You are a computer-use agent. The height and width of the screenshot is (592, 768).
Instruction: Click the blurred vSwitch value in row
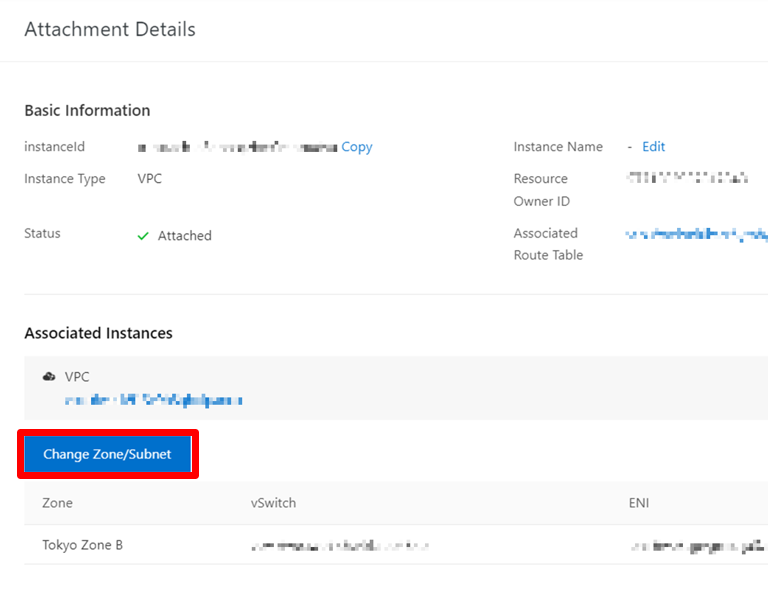coord(340,546)
